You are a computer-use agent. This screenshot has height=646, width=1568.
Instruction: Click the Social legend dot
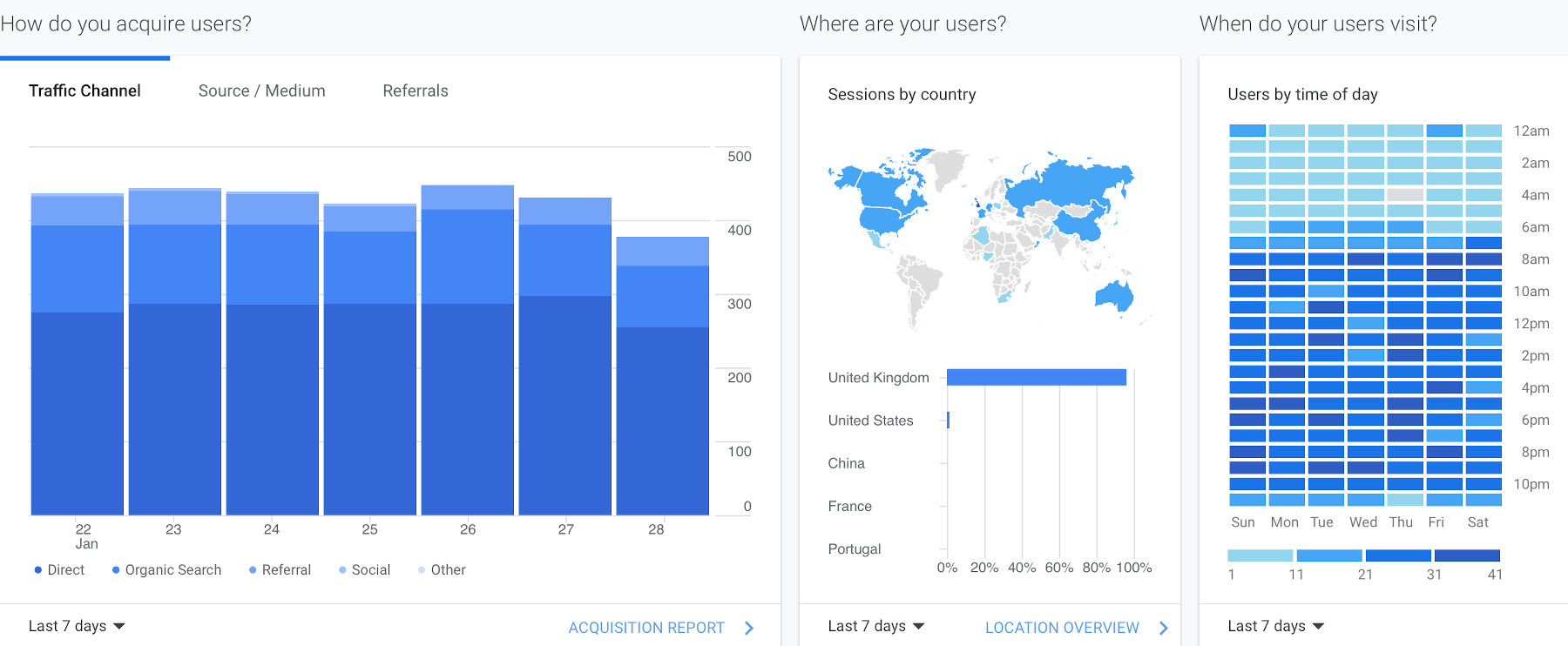(x=342, y=570)
